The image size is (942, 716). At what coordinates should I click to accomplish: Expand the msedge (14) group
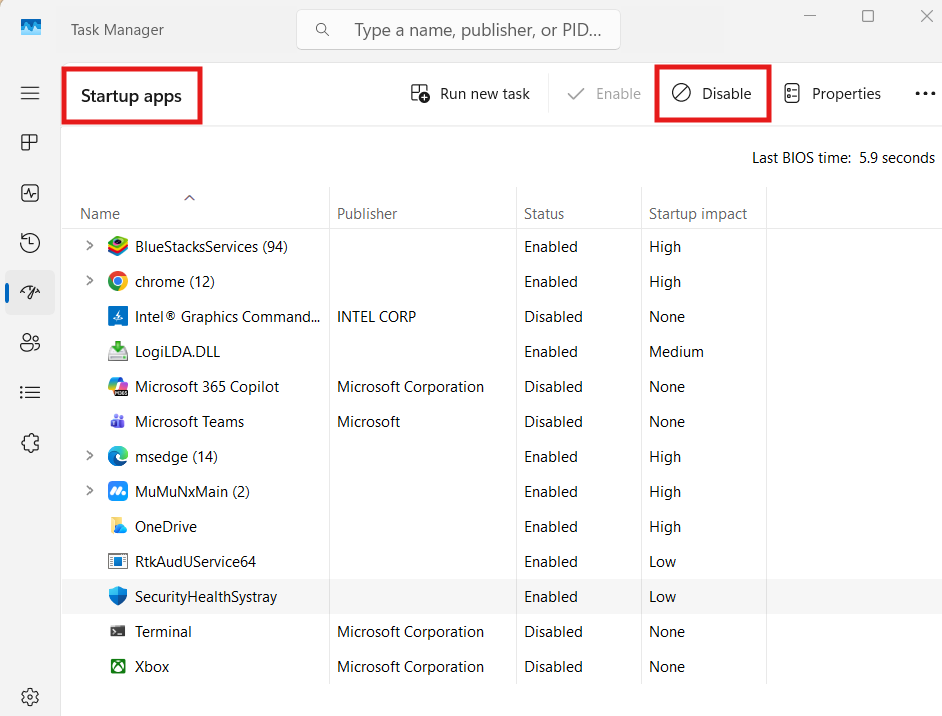click(90, 456)
